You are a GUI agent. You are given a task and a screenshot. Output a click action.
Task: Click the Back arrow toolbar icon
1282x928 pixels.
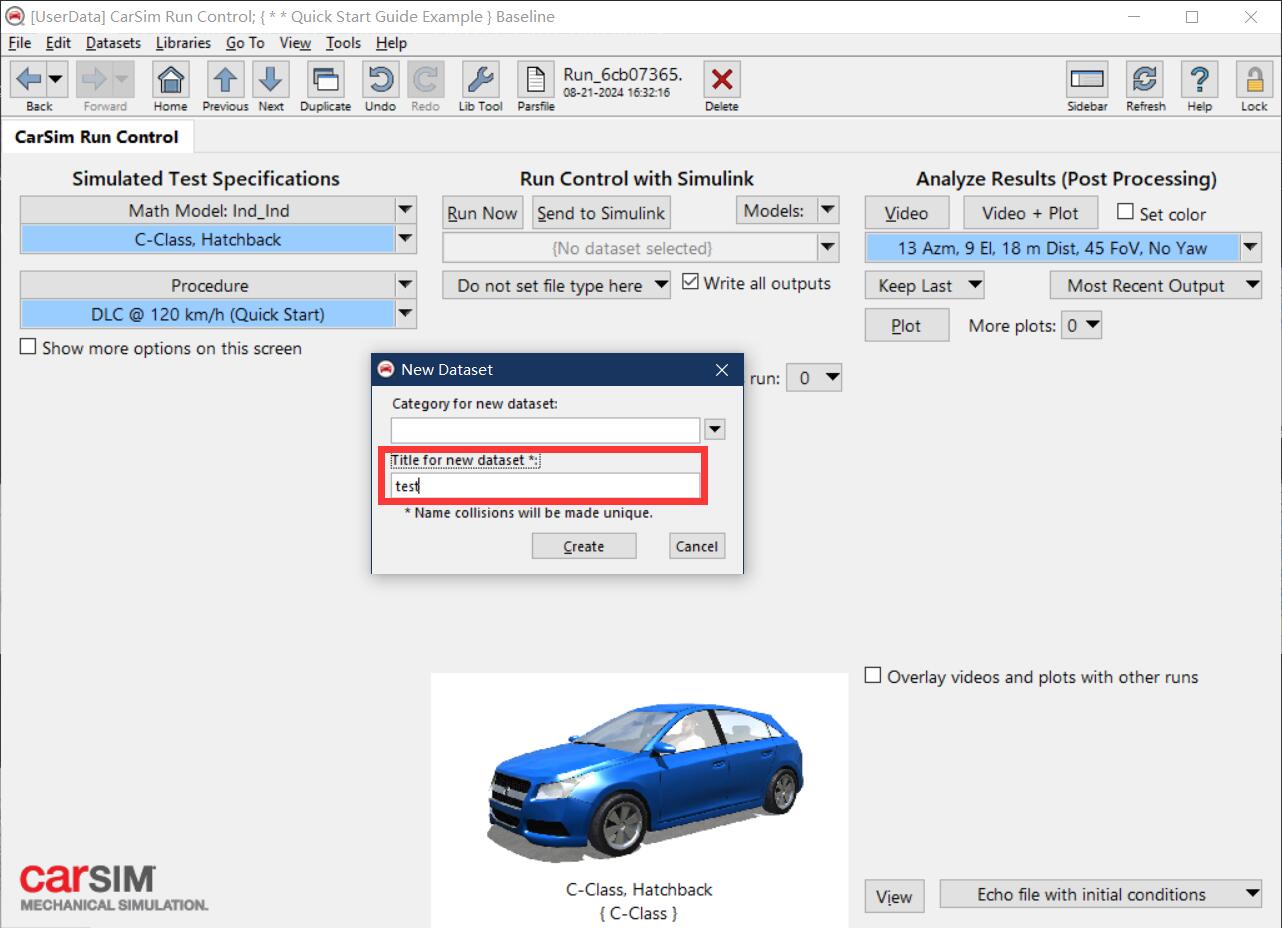click(29, 79)
